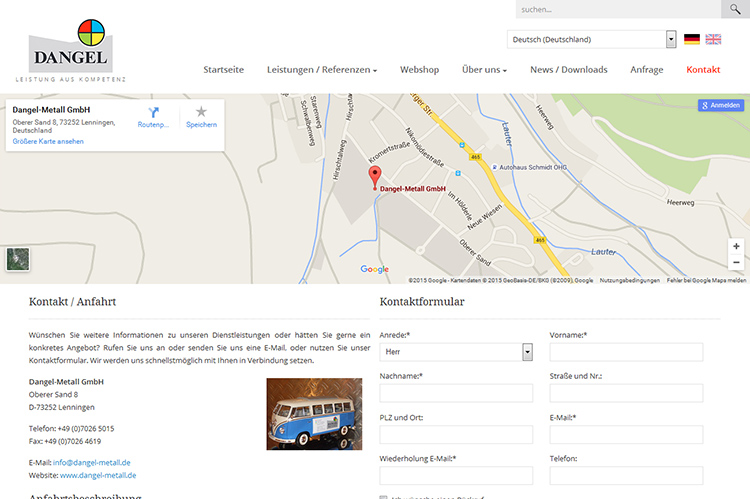
Task: Click the red Dangel-Metall map pin
Action: [x=375, y=177]
